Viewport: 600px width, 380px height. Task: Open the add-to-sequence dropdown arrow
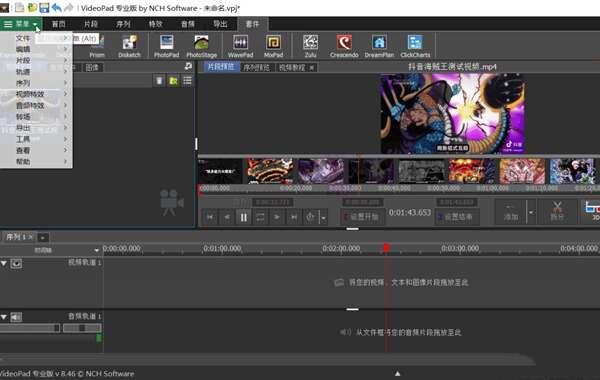(x=531, y=212)
